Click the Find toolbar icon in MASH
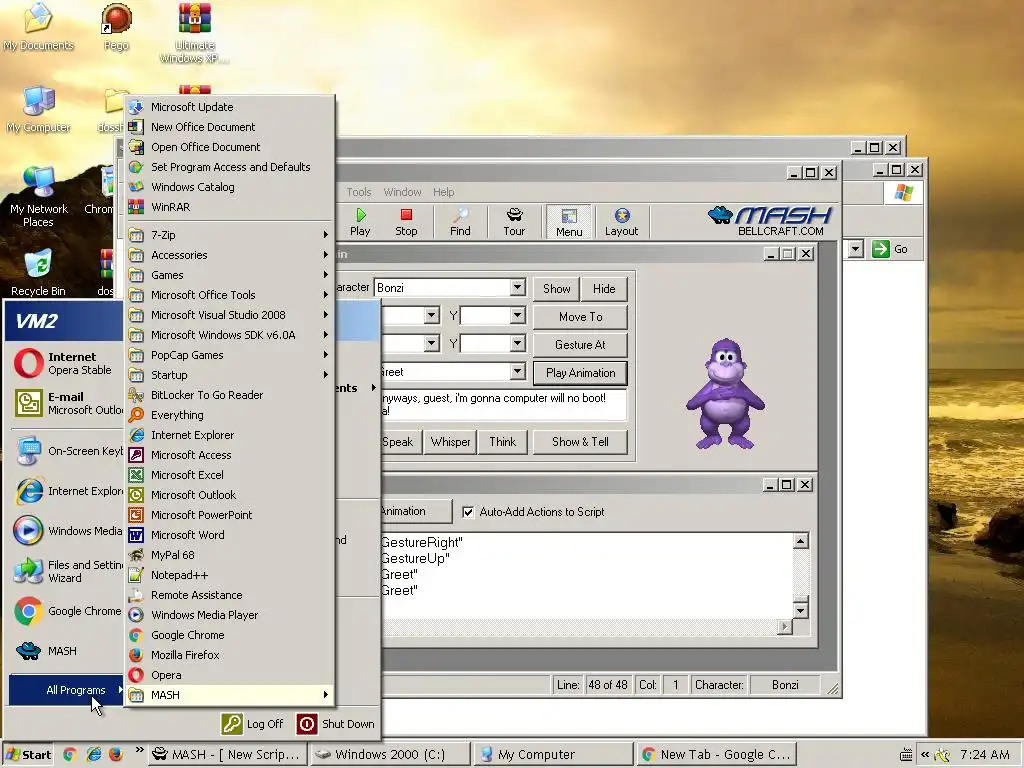This screenshot has height=768, width=1024. (x=460, y=222)
